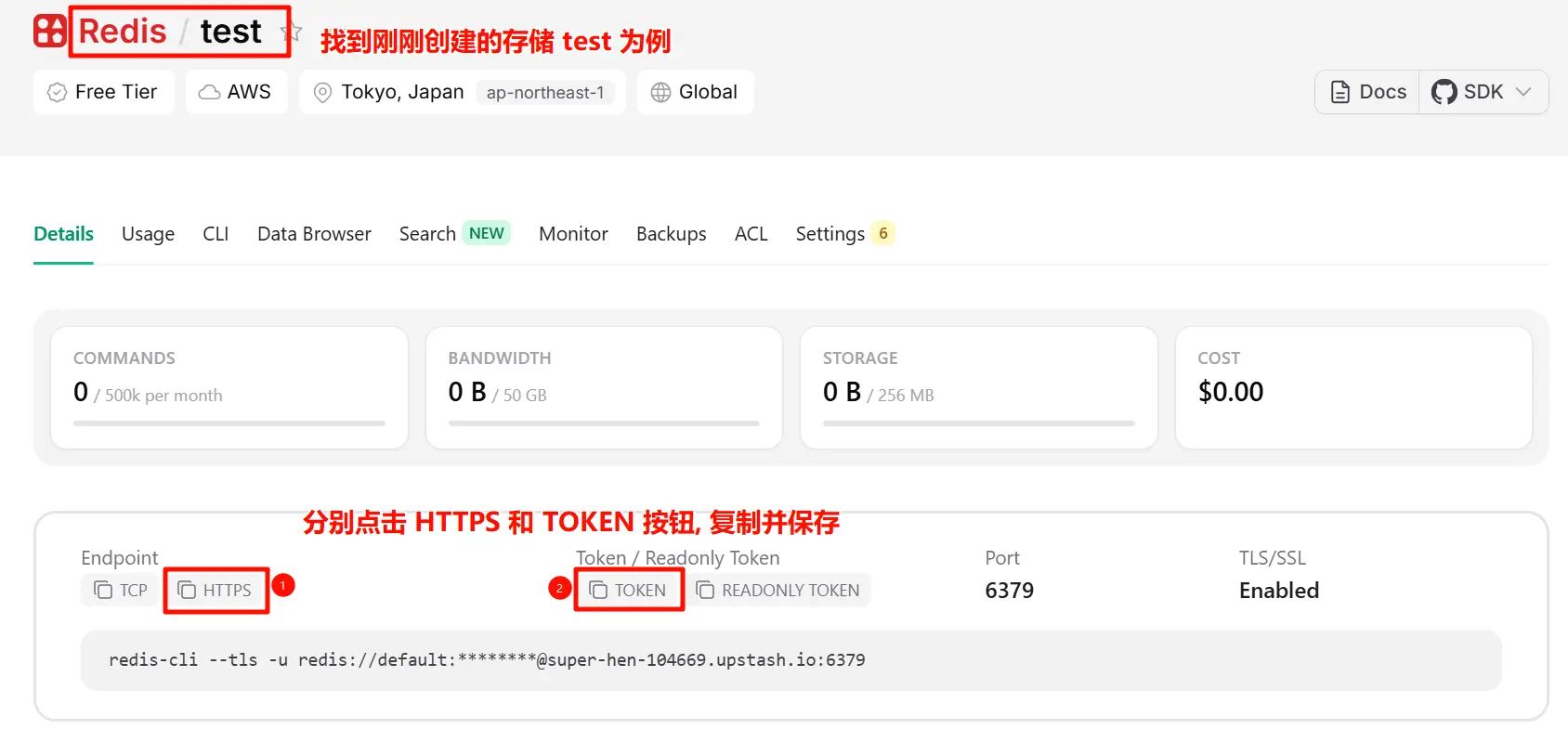
Task: Click the Tokyo location pin icon
Action: coord(322,93)
